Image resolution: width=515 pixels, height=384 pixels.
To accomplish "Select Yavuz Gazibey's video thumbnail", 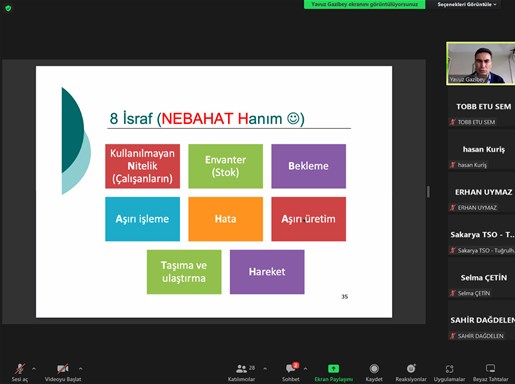I will click(481, 63).
